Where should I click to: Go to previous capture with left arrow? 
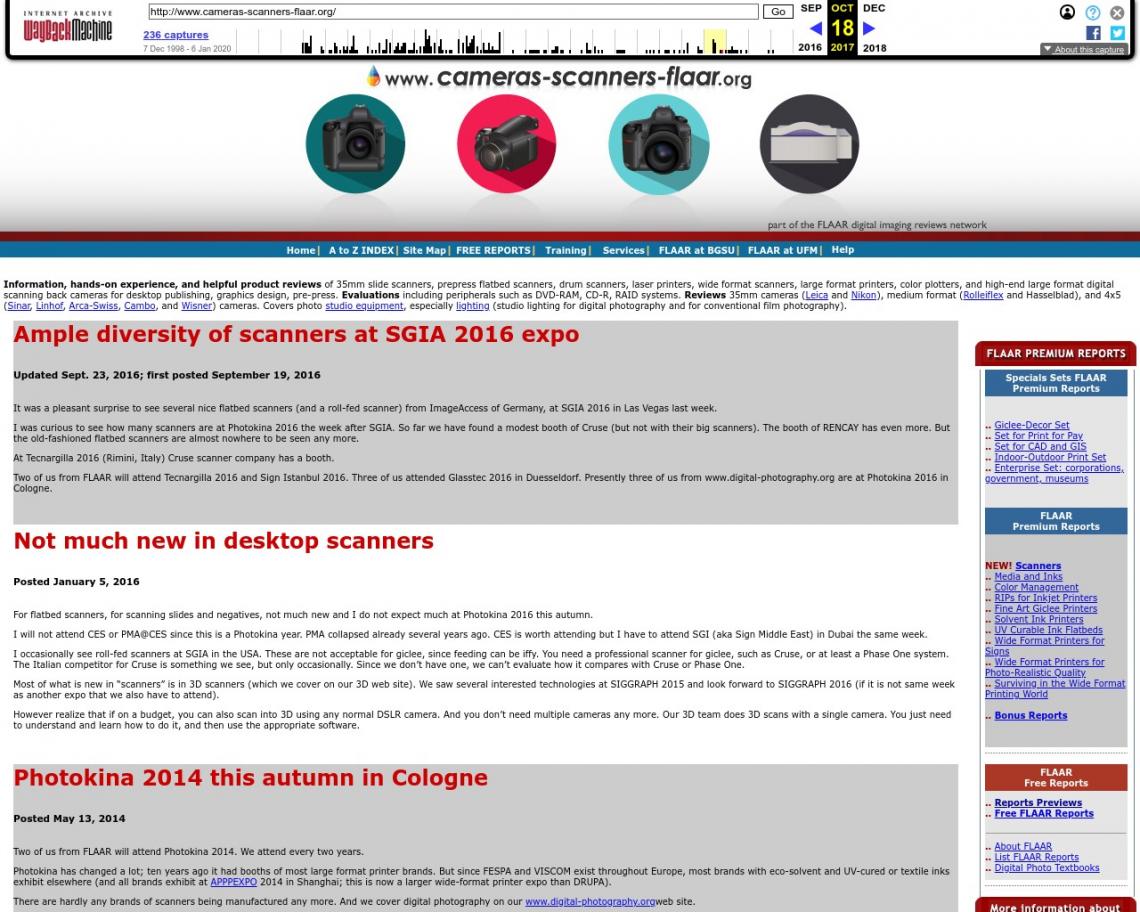[816, 28]
